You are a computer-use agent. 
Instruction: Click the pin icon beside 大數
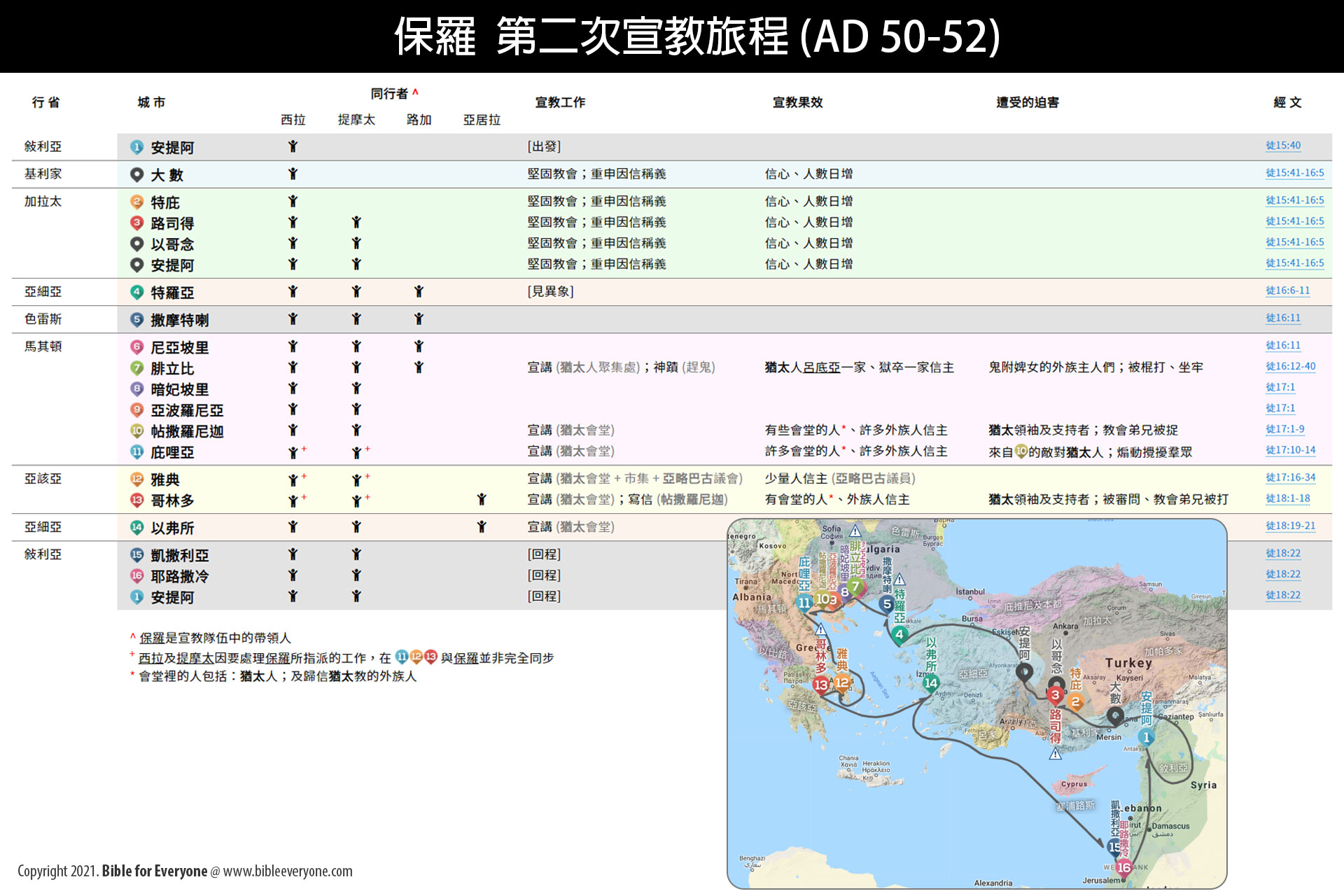point(136,174)
